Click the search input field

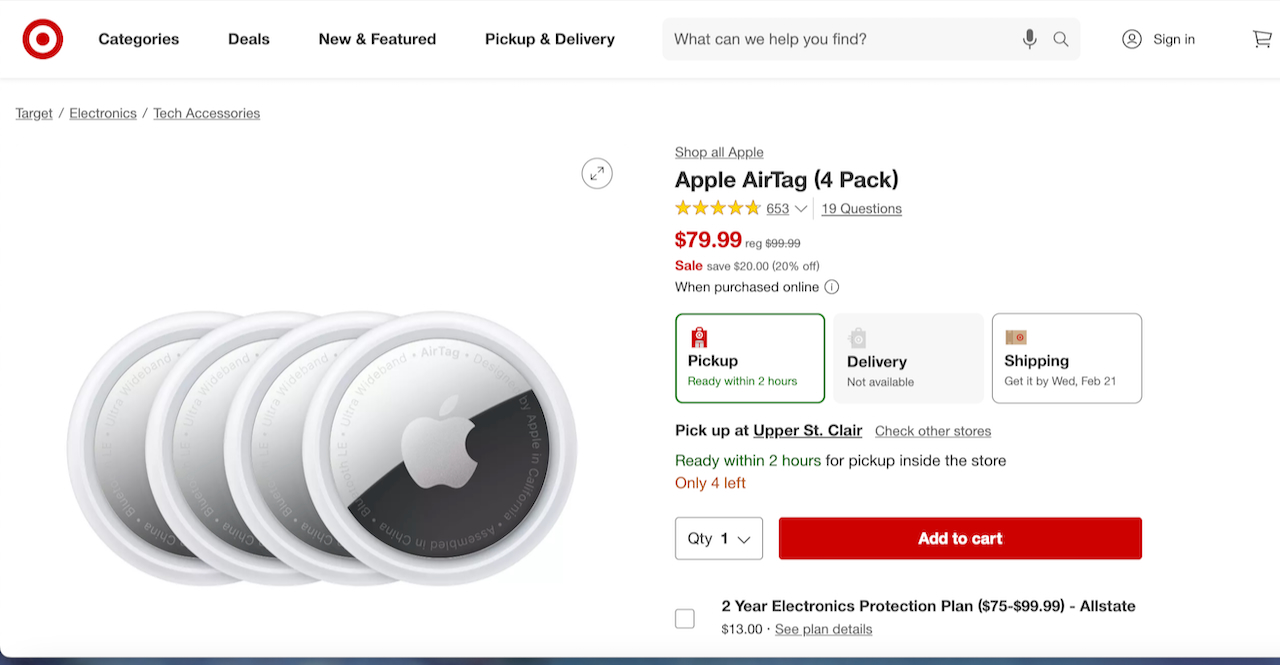(840, 39)
